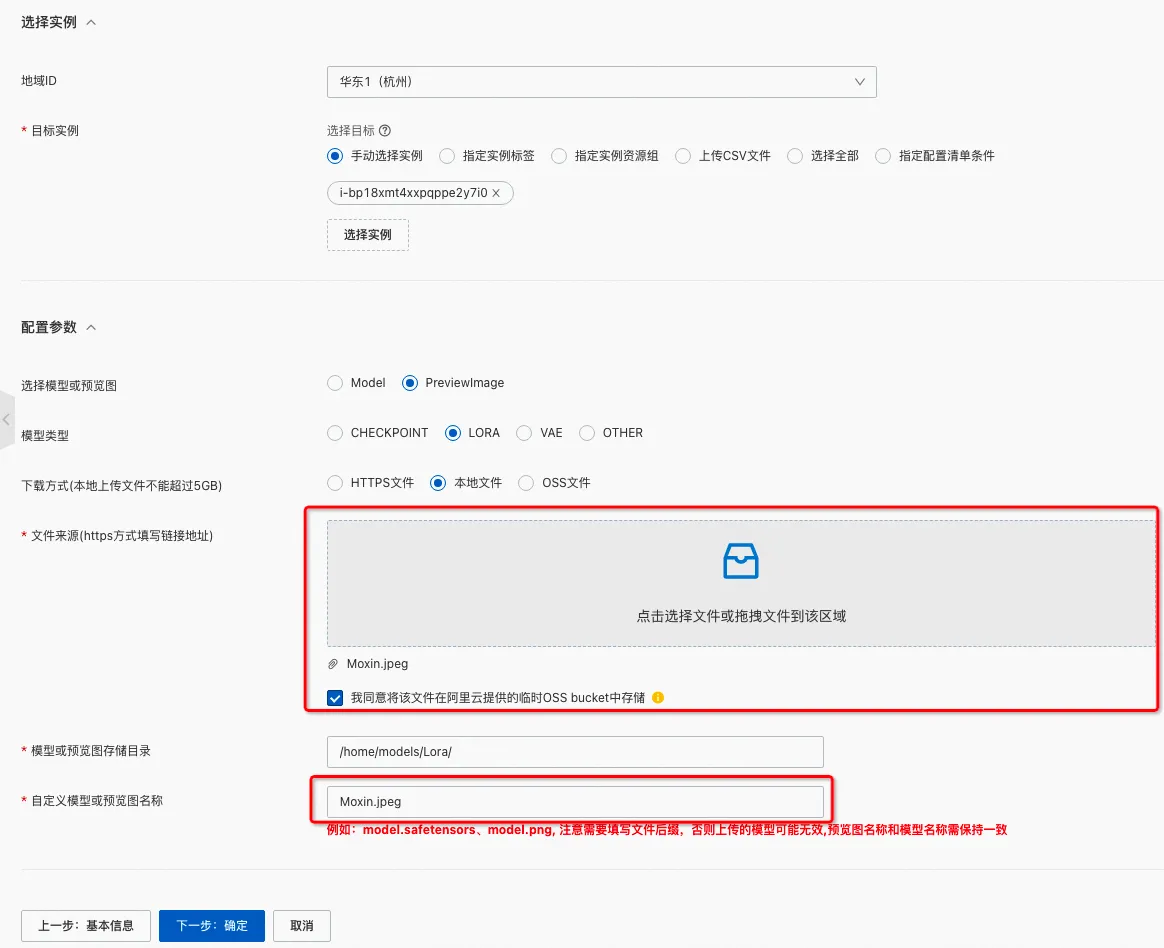Viewport: 1164px width, 948px height.
Task: Go back with 上一步：基本信息
Action: [85, 926]
